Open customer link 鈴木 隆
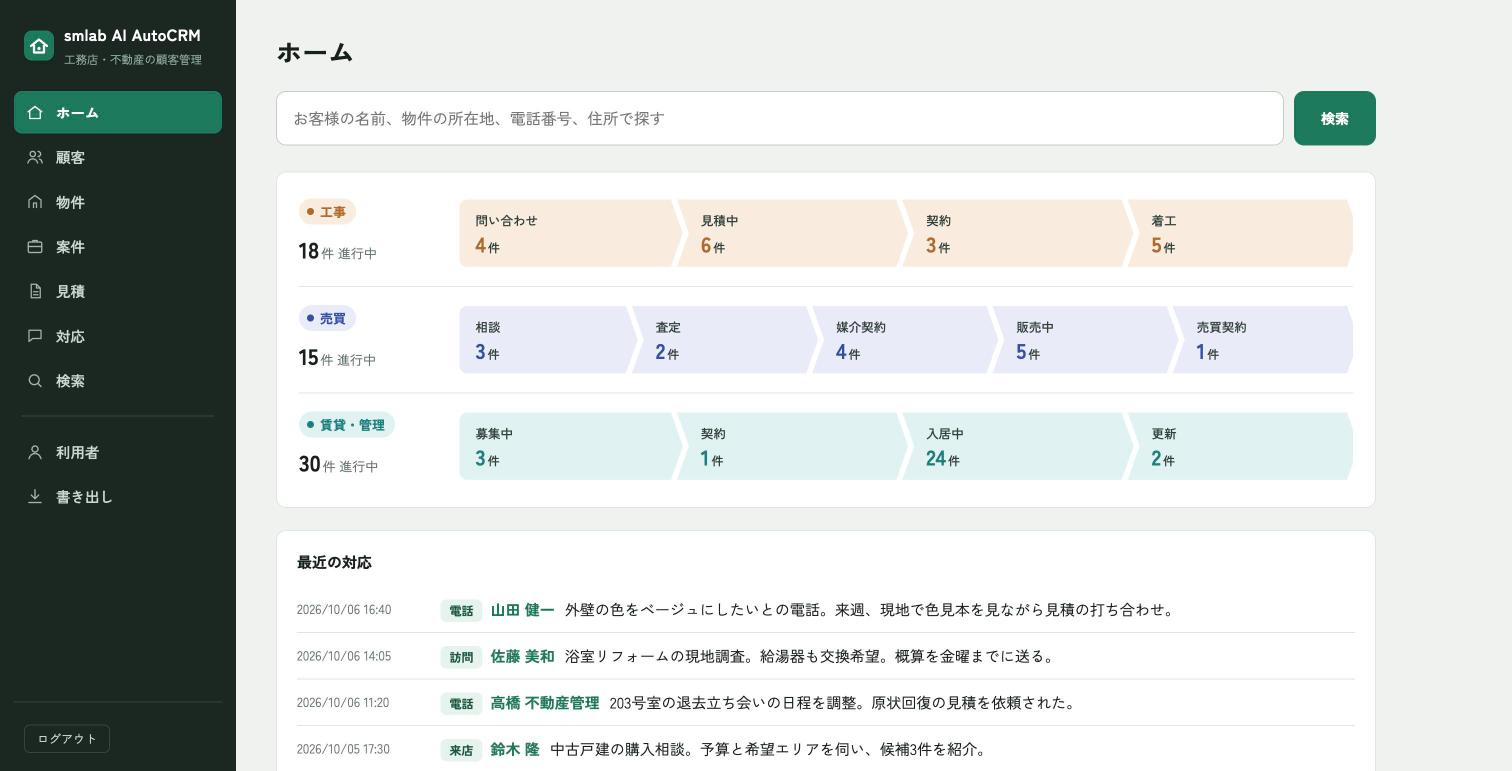The height and width of the screenshot is (771, 1512). pos(515,750)
